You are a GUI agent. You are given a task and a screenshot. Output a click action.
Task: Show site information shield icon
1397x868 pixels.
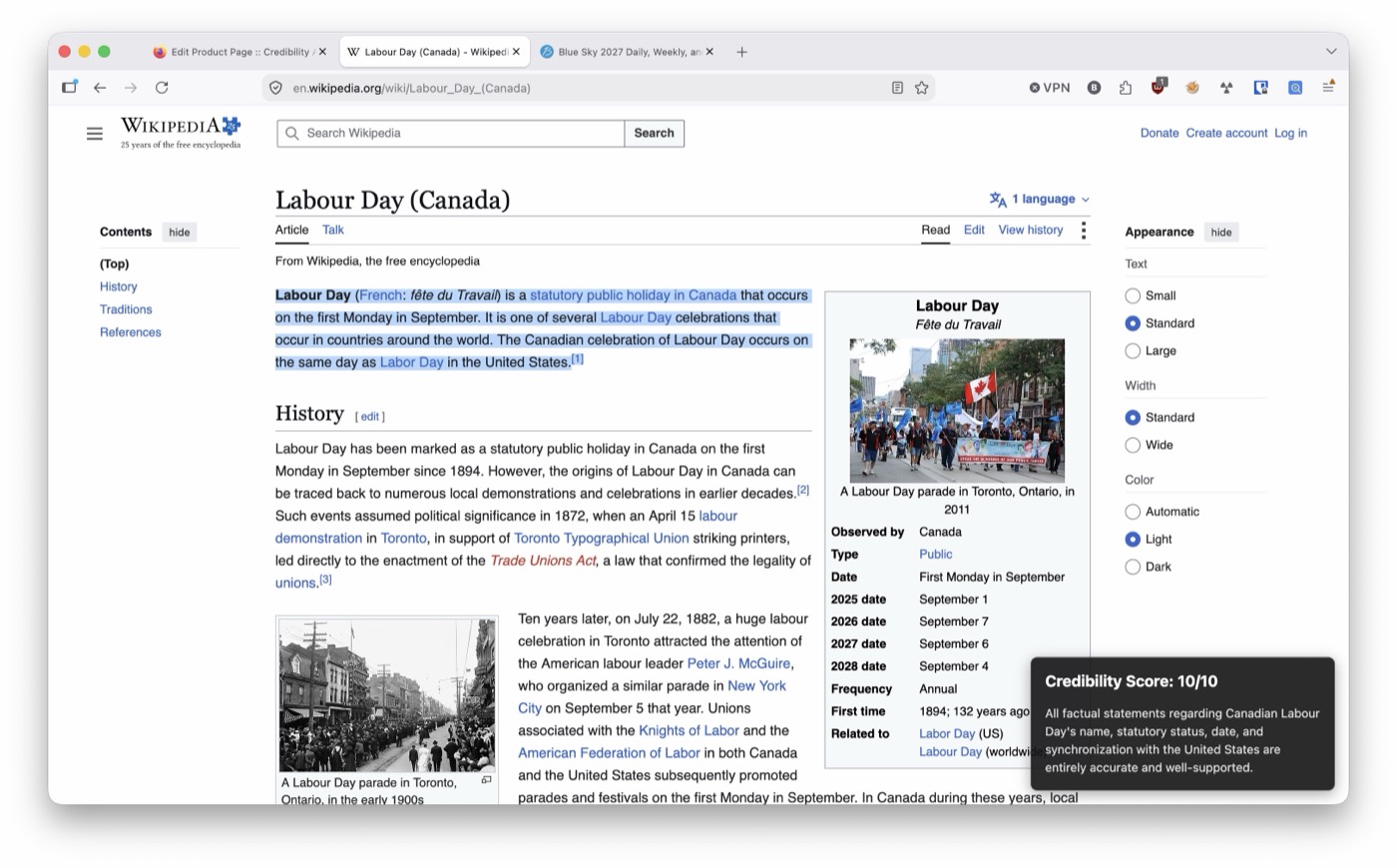[276, 88]
